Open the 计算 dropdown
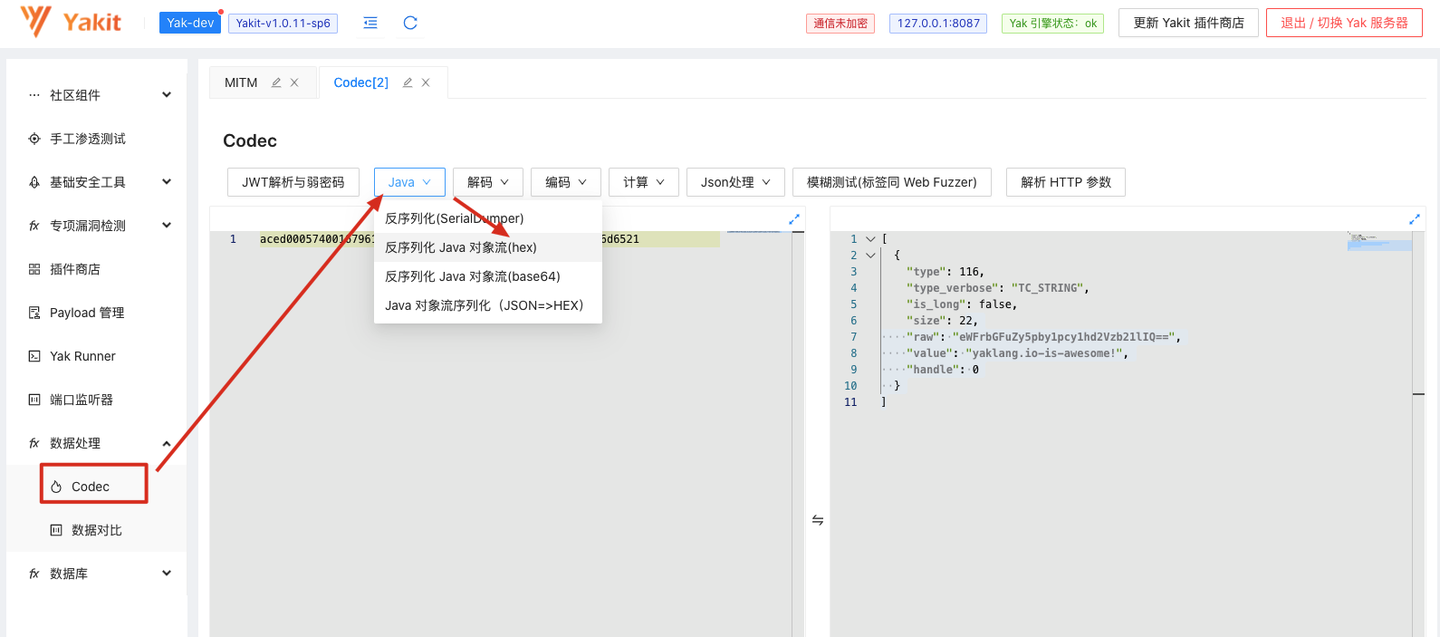The height and width of the screenshot is (637, 1440). pos(644,182)
